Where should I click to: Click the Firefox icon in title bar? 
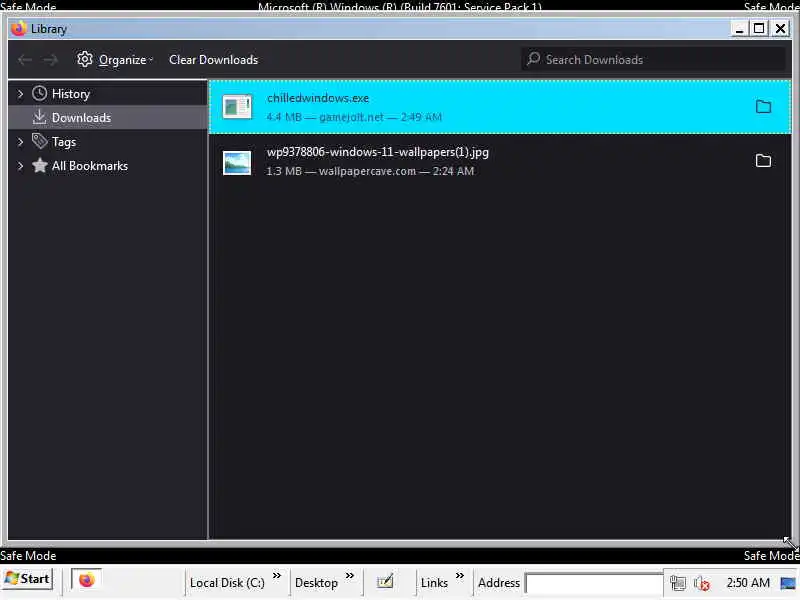pos(18,29)
